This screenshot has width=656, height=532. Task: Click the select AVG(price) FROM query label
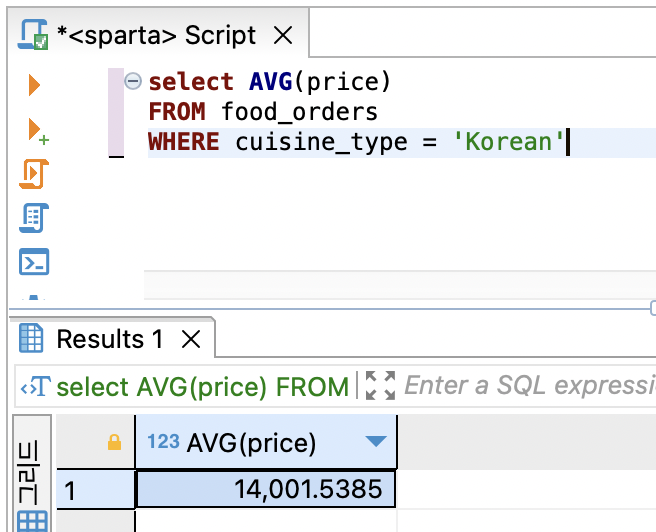(x=202, y=386)
